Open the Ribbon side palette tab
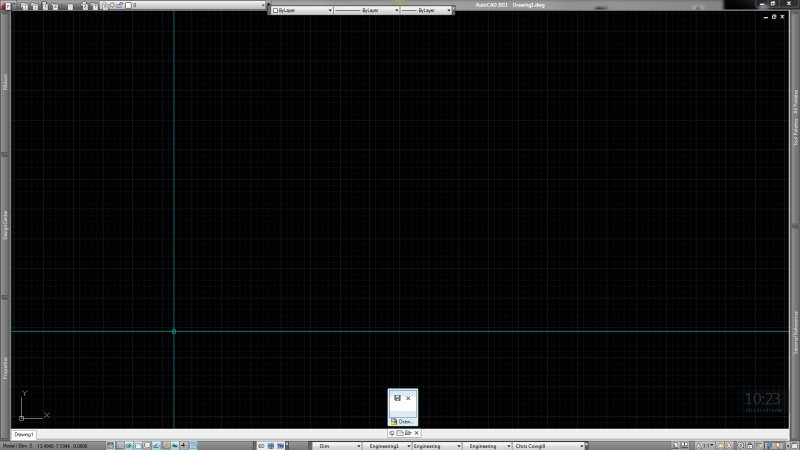800x450 pixels. [x=5, y=82]
